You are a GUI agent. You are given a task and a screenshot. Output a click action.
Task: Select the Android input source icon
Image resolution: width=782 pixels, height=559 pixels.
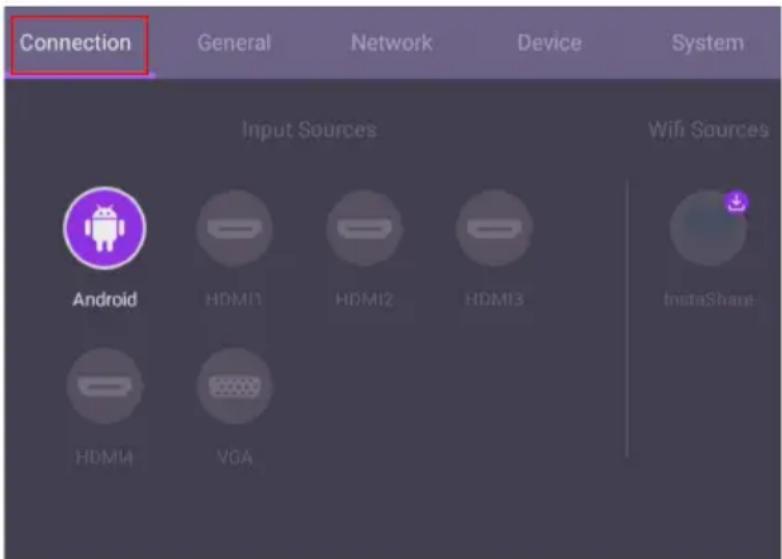105,228
